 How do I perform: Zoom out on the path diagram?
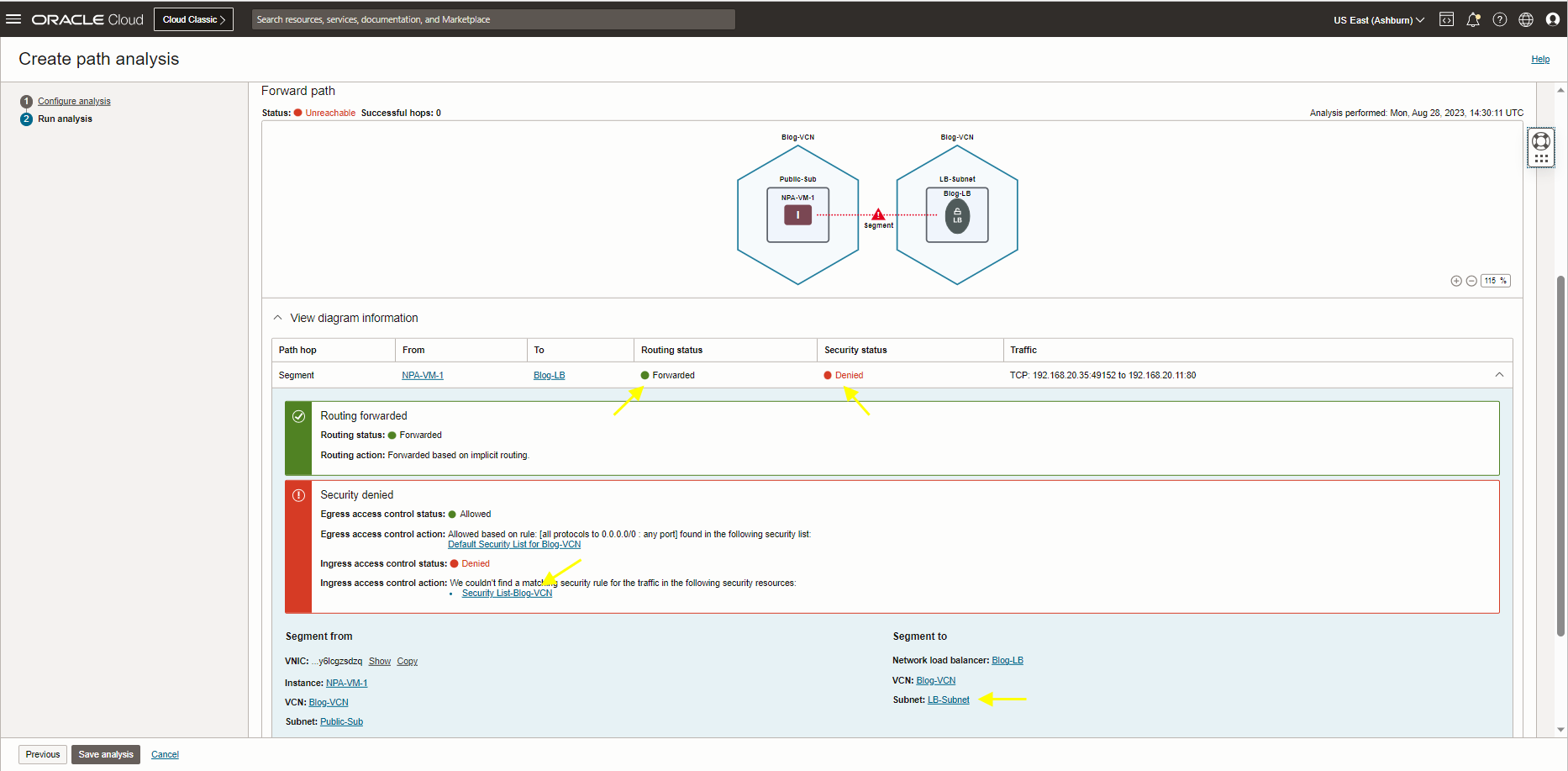[1471, 281]
